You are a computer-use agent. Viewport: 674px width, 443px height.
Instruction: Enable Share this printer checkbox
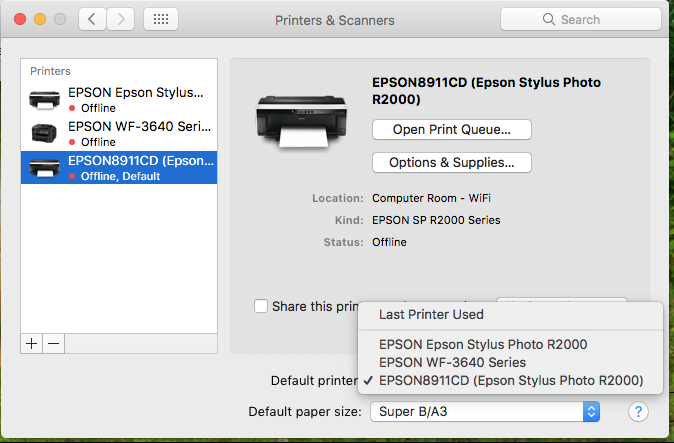[x=261, y=306]
